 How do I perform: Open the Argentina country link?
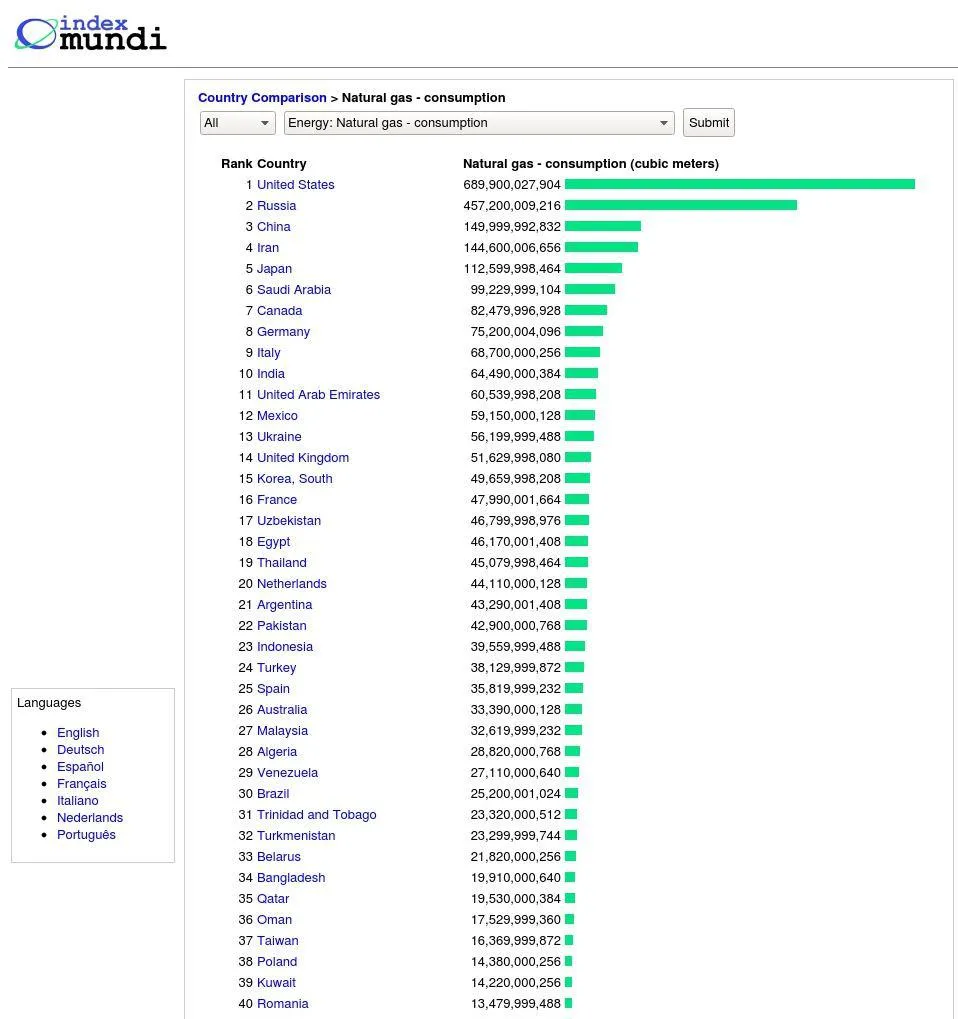pyautogui.click(x=285, y=605)
